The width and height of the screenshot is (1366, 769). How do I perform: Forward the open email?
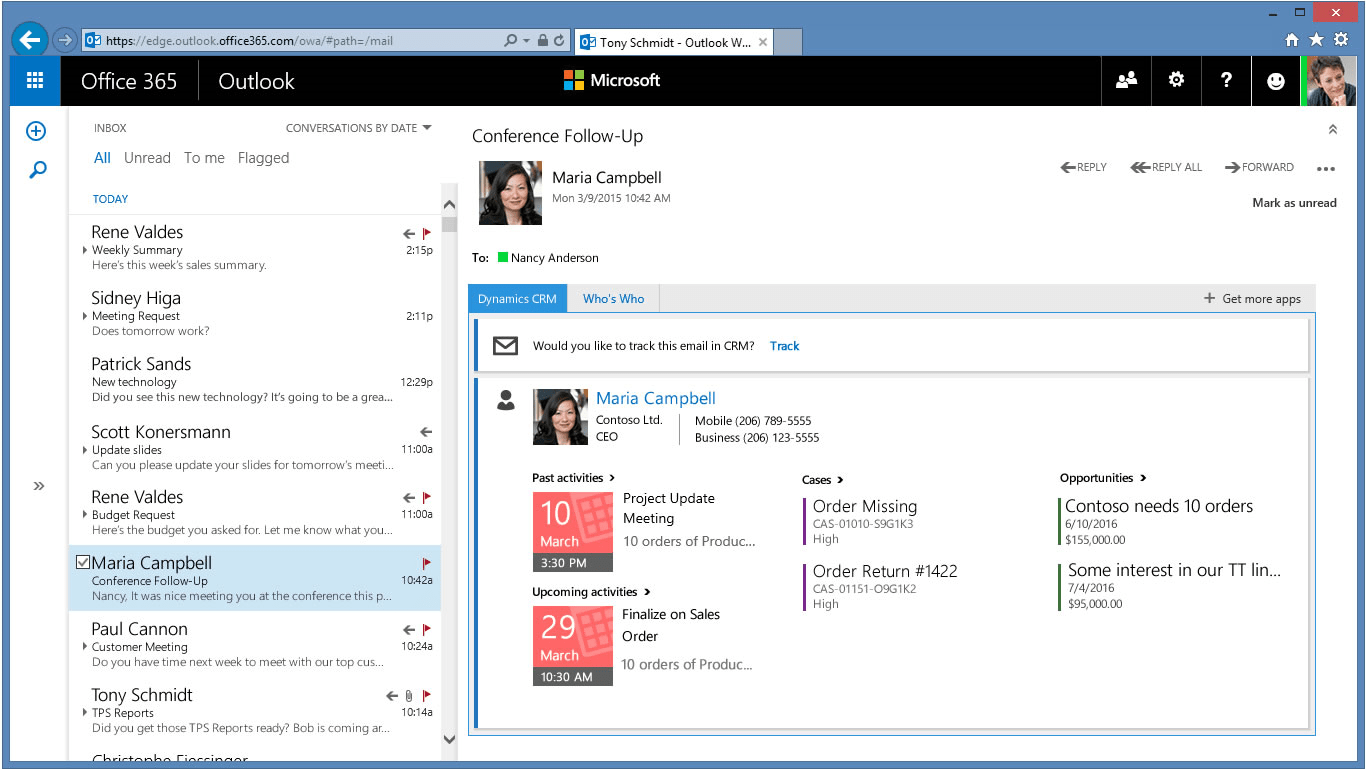click(1259, 167)
